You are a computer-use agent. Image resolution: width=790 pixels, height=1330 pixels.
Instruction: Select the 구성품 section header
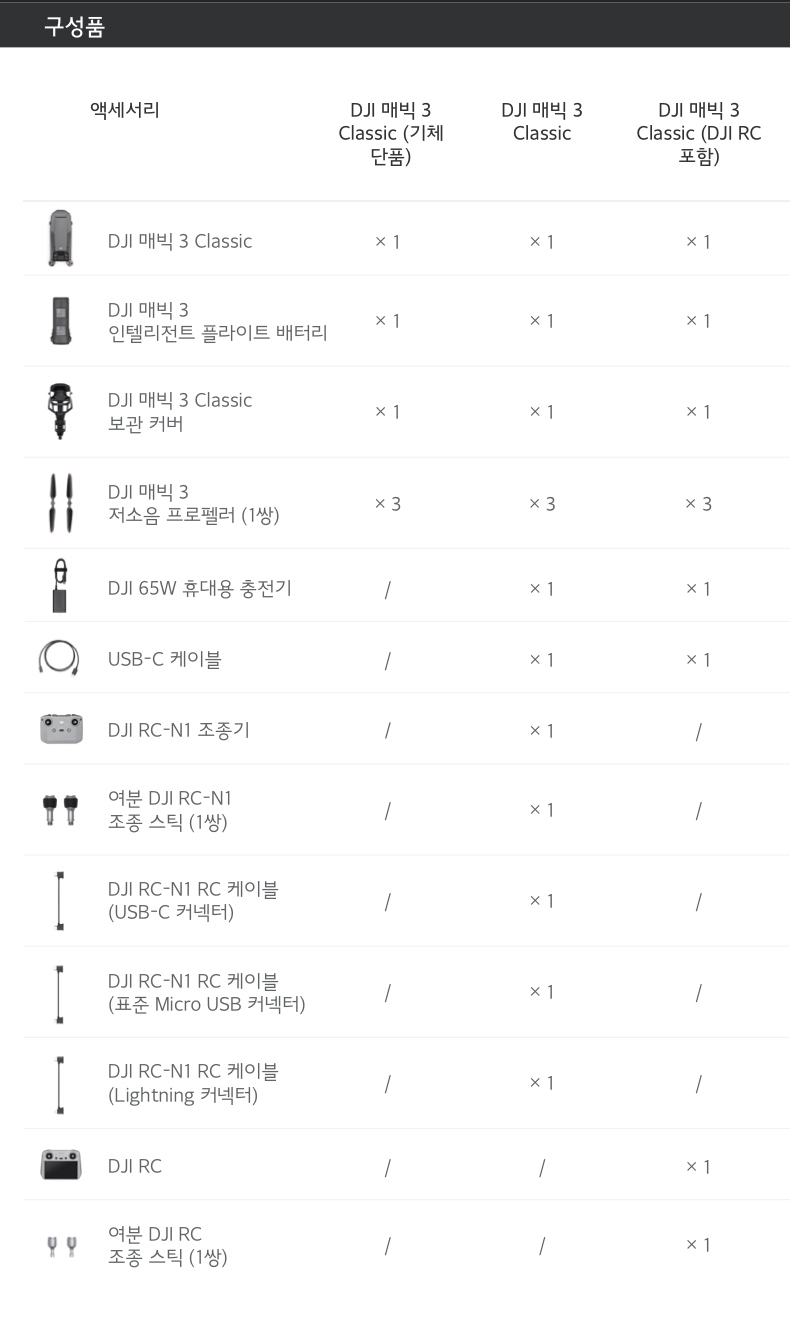tap(74, 27)
